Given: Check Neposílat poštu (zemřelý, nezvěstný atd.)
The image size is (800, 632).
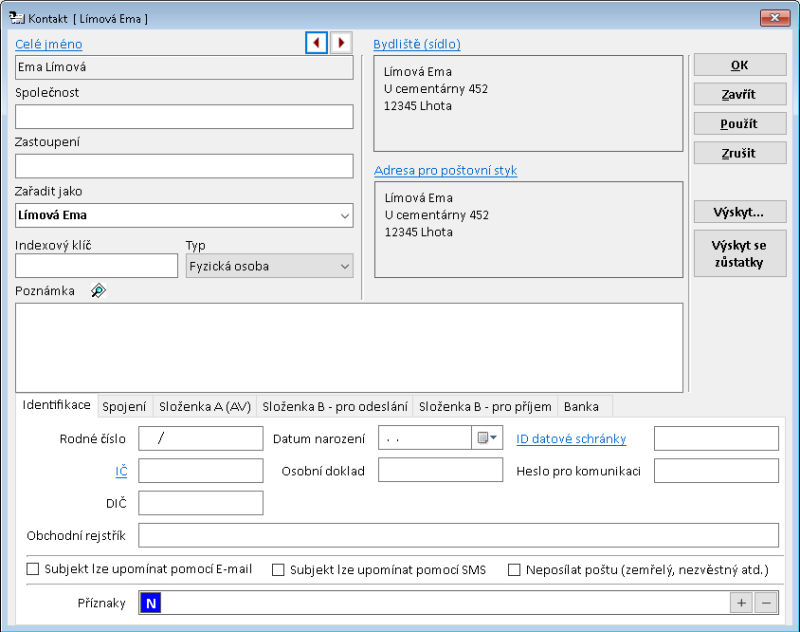Looking at the screenshot, I should tap(514, 569).
